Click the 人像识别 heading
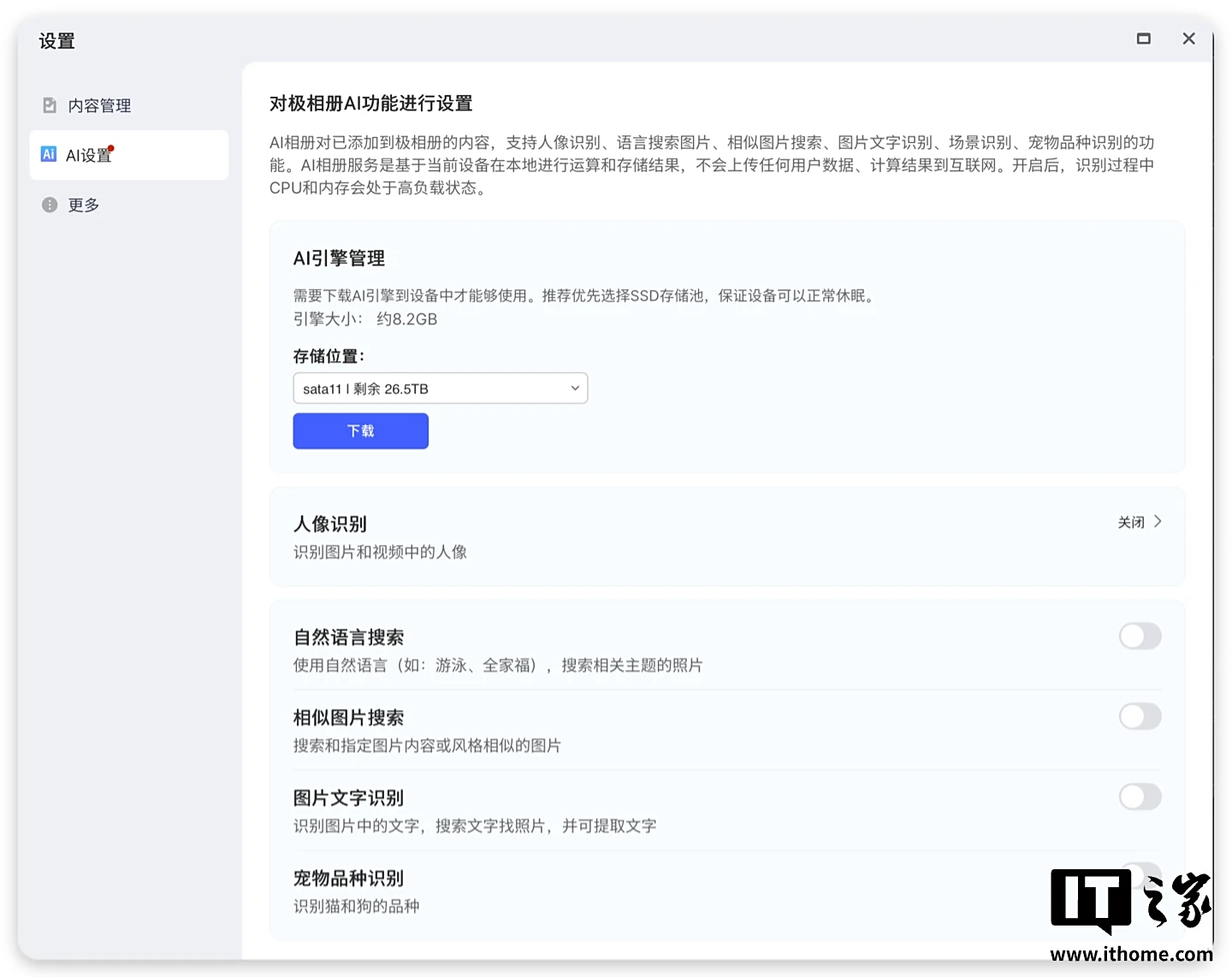 point(330,524)
